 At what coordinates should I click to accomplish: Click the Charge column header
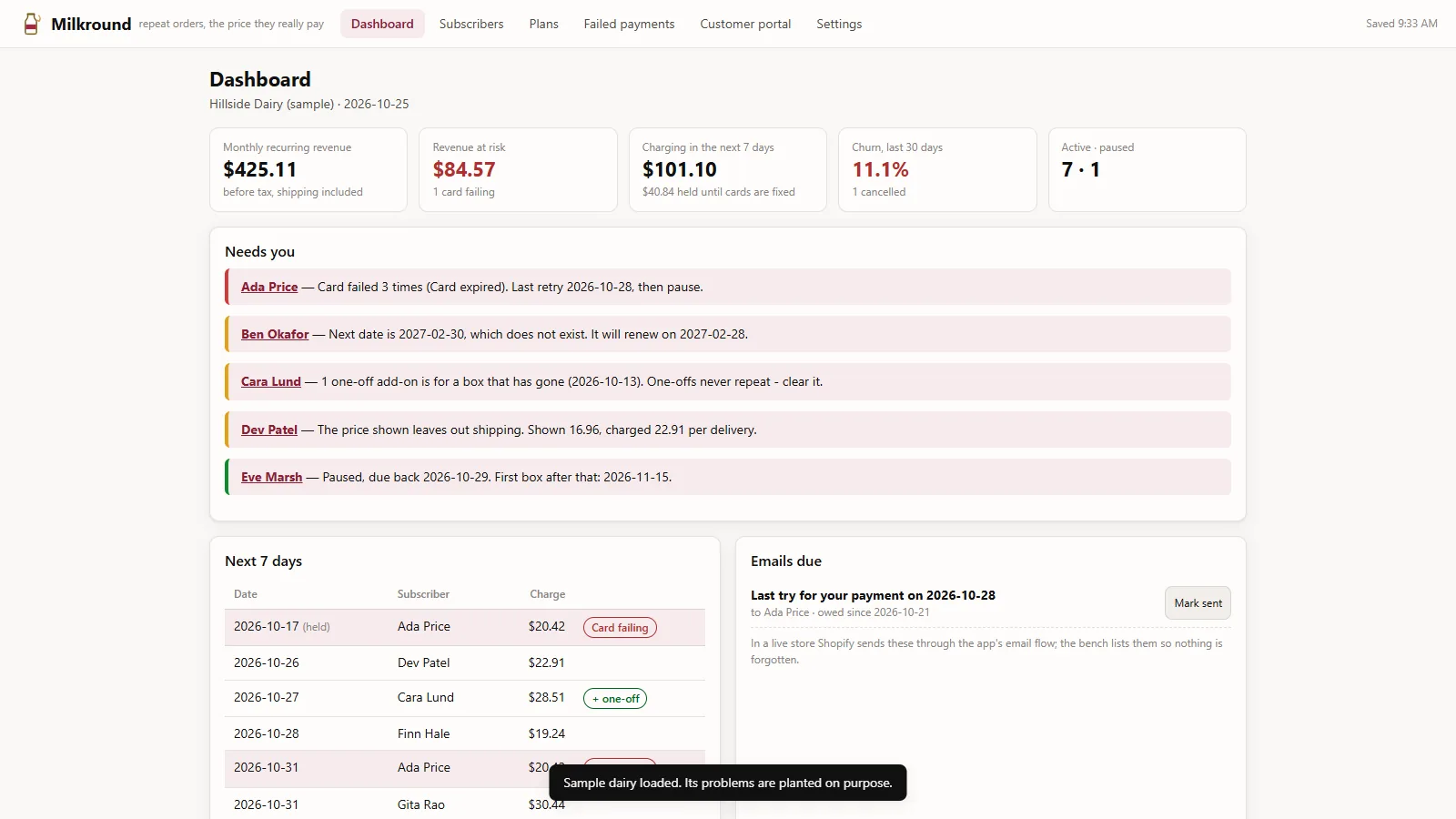(x=548, y=594)
